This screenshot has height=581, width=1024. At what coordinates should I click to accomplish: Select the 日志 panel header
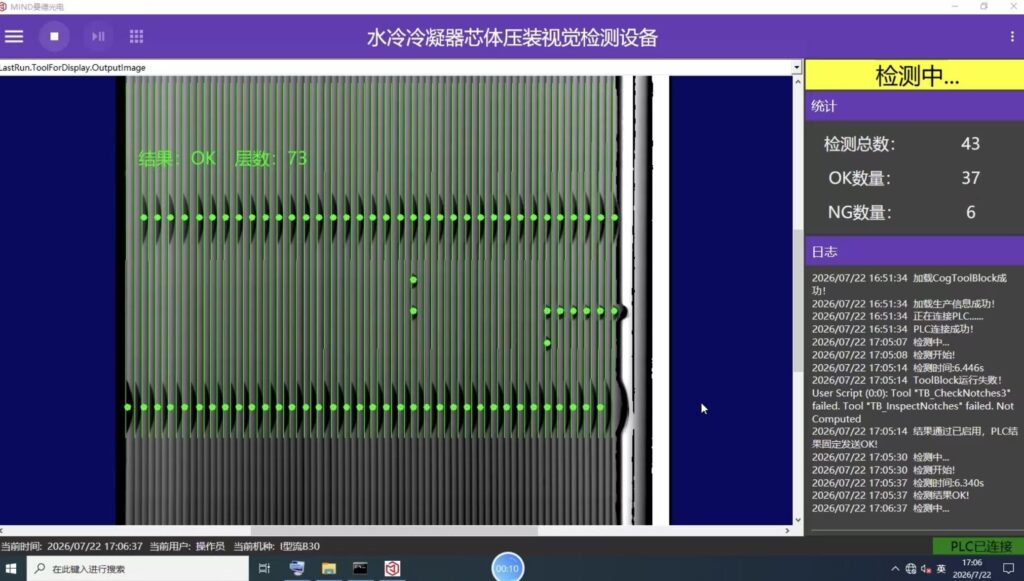coord(914,251)
